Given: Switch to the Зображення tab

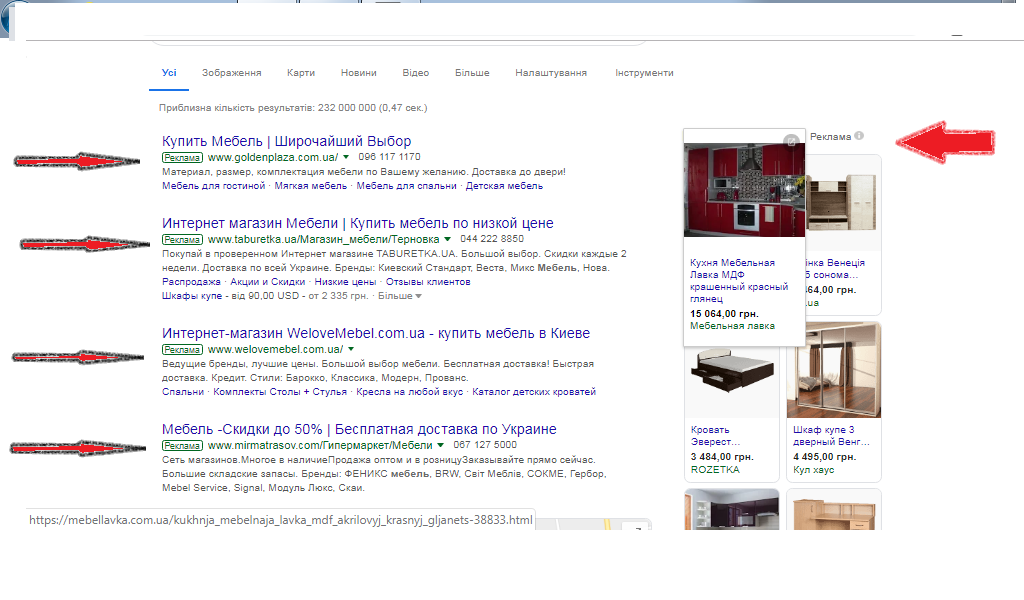Looking at the screenshot, I should click(x=231, y=72).
